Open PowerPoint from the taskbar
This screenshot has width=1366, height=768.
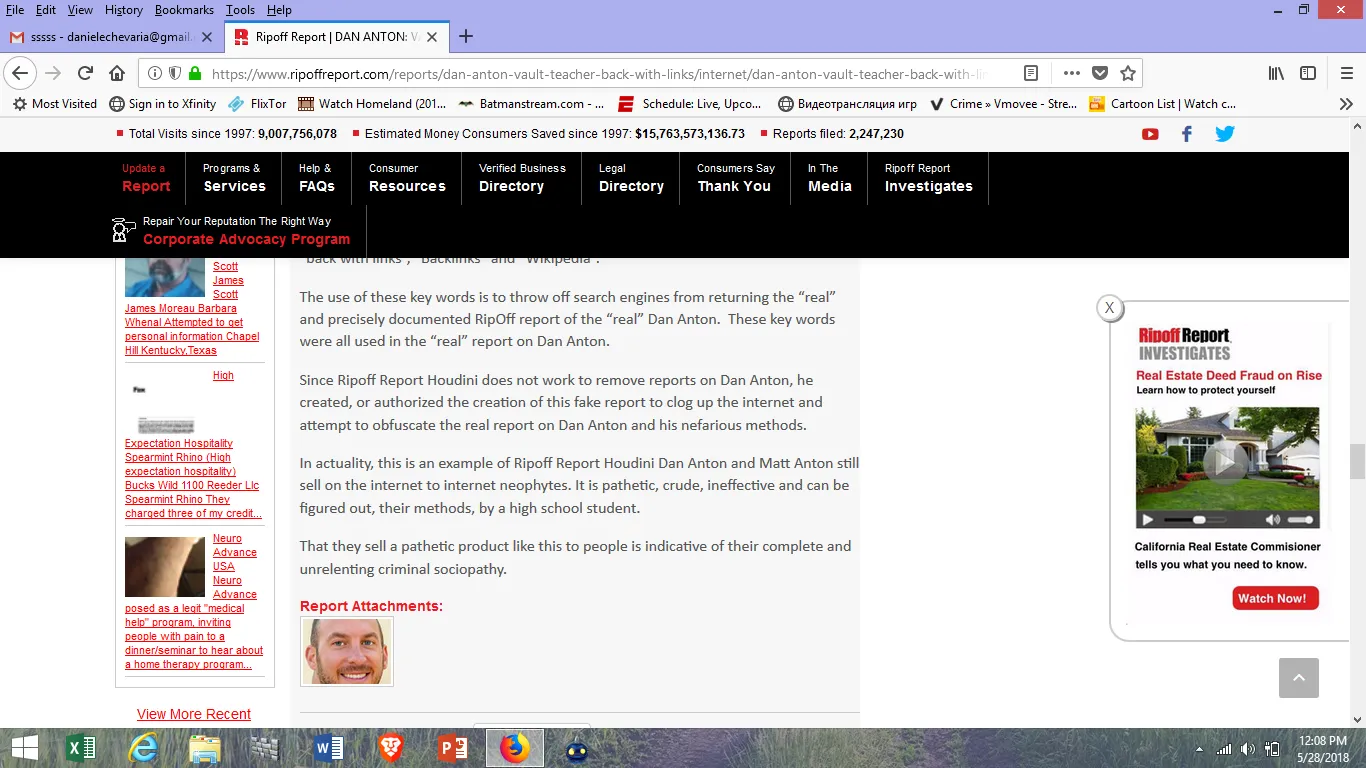[453, 748]
